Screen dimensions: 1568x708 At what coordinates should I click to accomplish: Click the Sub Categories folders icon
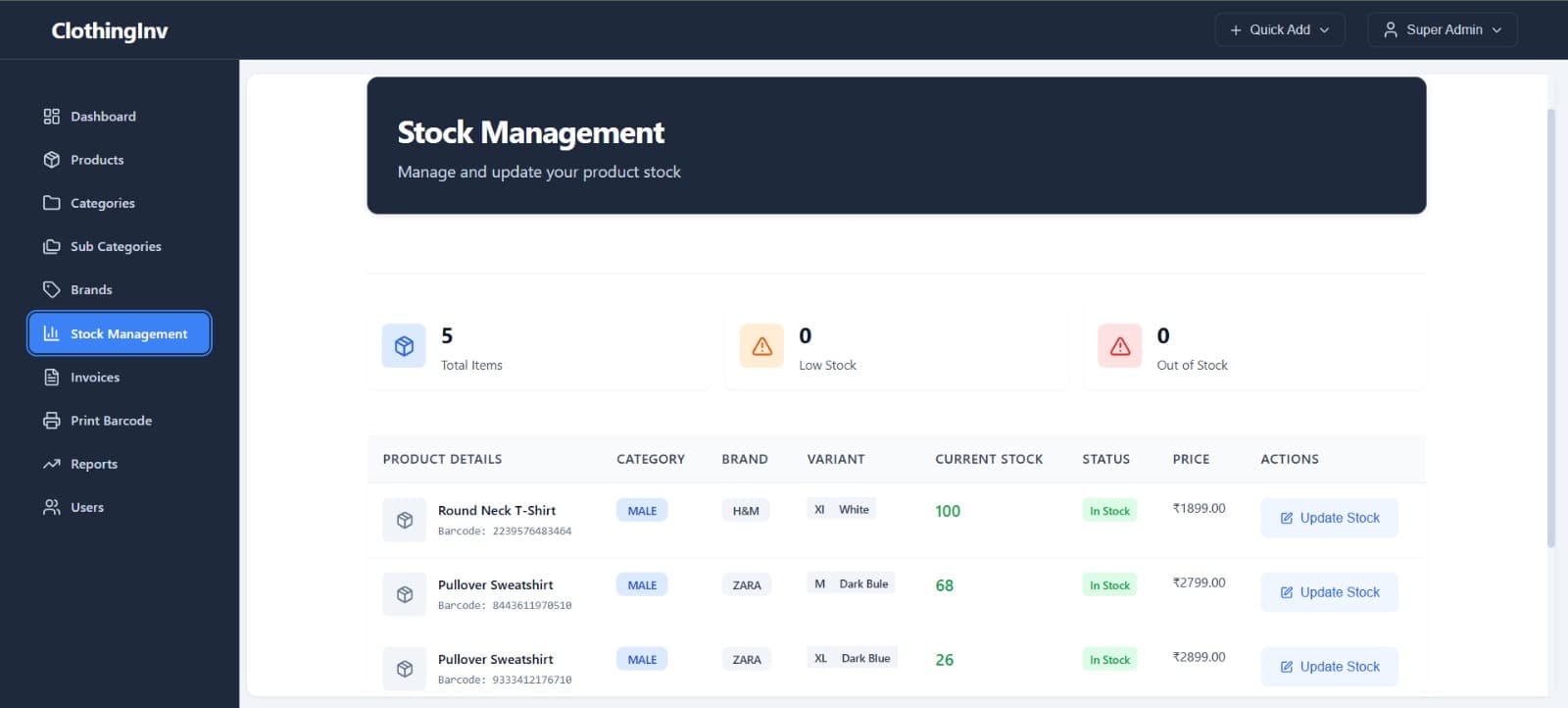click(52, 246)
